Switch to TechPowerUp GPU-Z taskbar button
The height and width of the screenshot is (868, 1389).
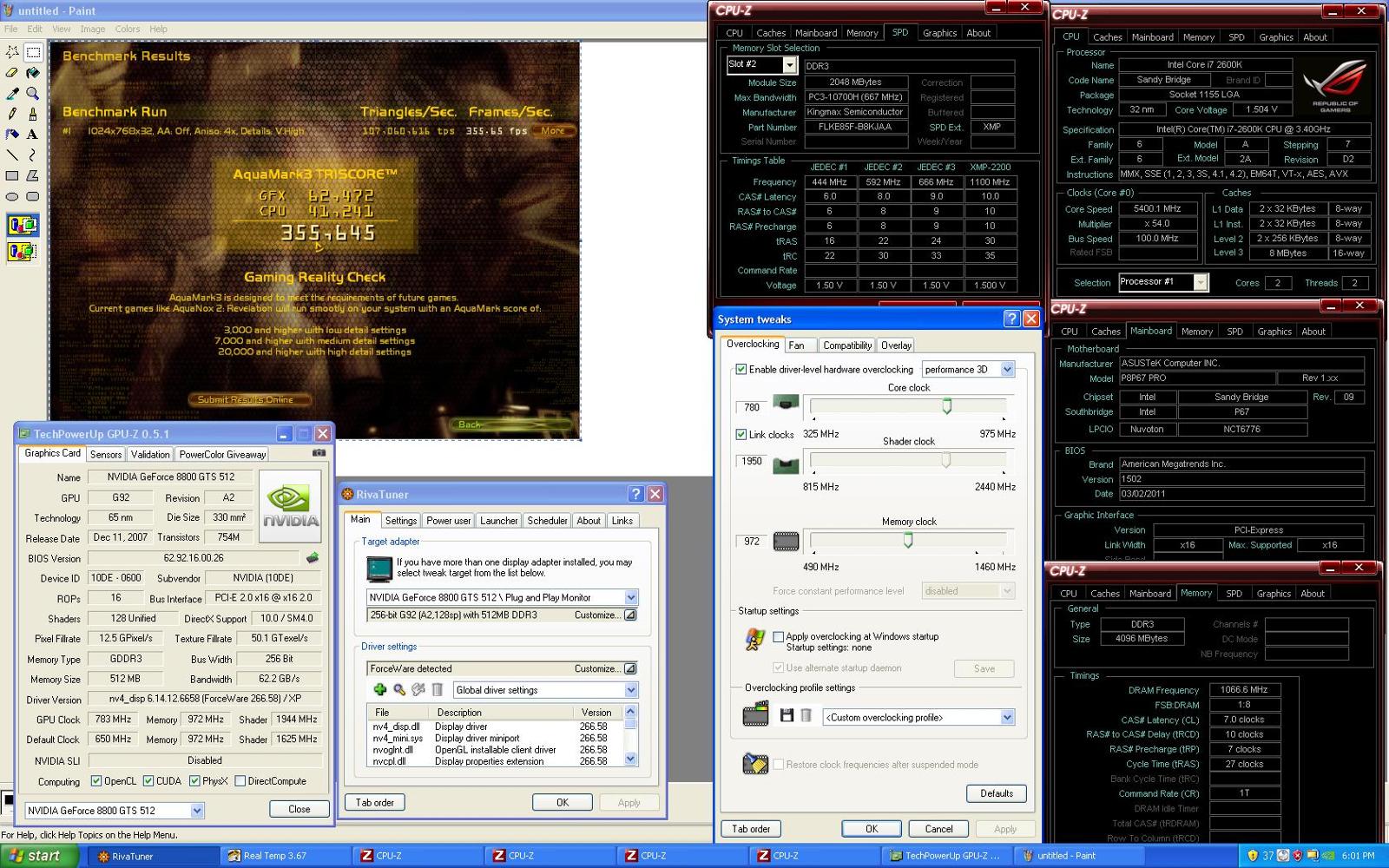pyautogui.click(x=946, y=856)
